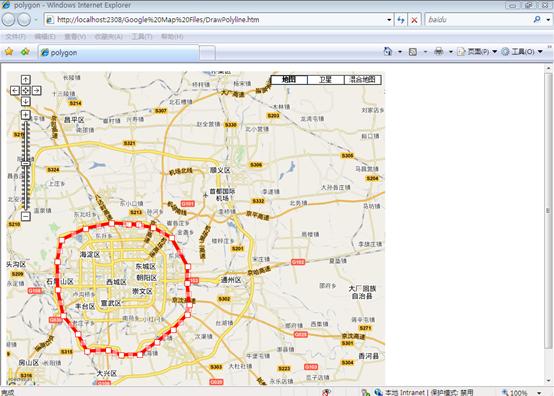Open the blank new tab button

point(207,53)
